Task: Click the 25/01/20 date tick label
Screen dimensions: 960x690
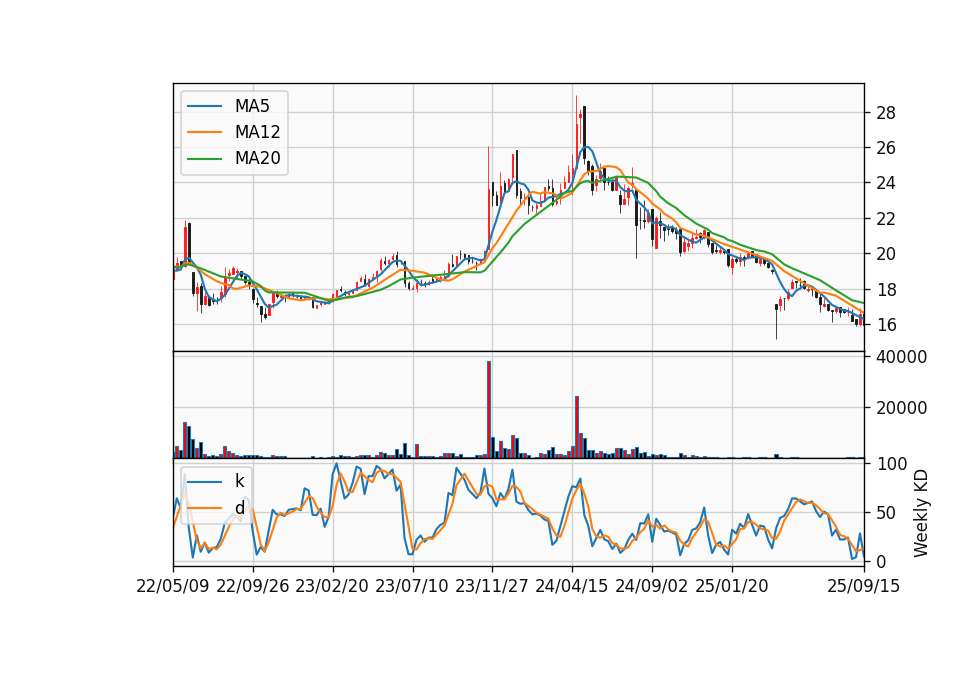Action: tap(732, 587)
